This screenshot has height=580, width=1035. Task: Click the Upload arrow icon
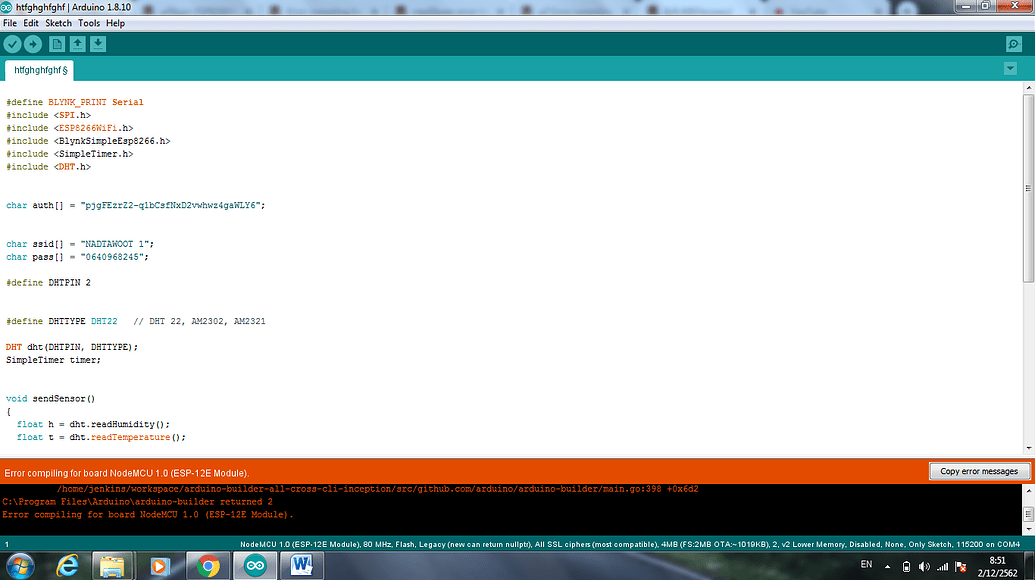point(33,43)
